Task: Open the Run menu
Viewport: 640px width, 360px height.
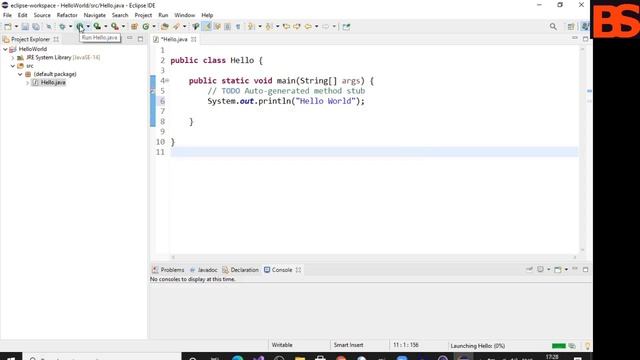Action: click(x=163, y=15)
